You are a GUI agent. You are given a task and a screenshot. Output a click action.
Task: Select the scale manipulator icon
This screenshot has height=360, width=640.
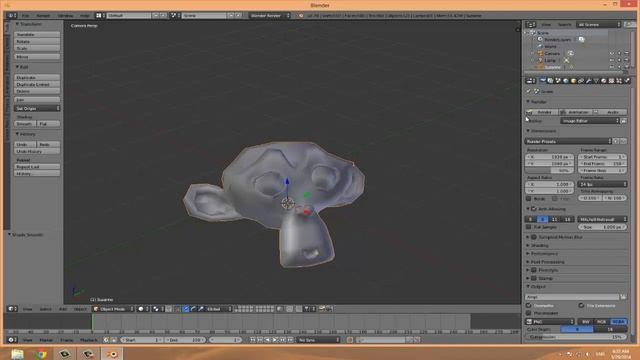200,309
